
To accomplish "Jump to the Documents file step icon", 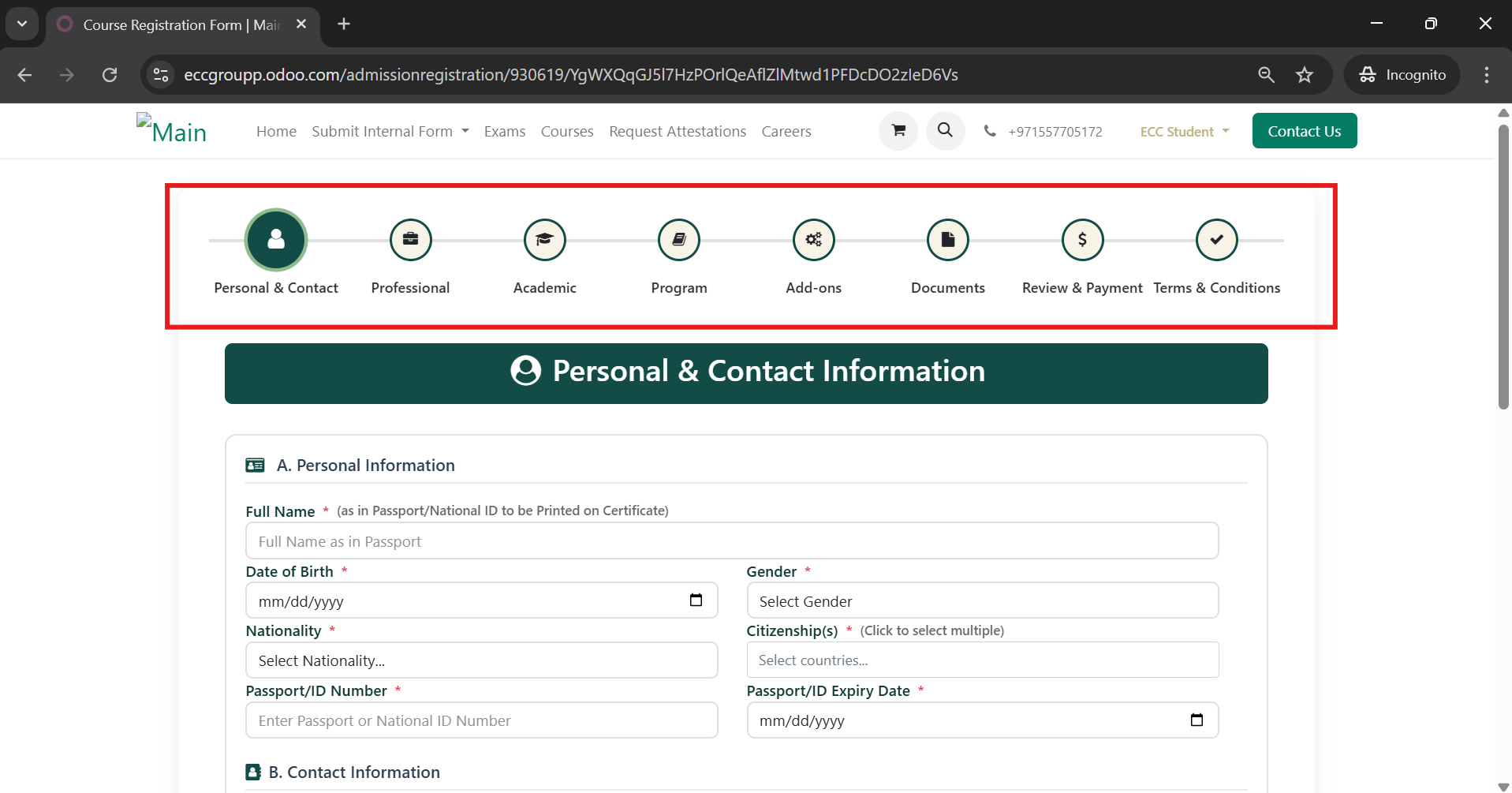I will tap(948, 240).
